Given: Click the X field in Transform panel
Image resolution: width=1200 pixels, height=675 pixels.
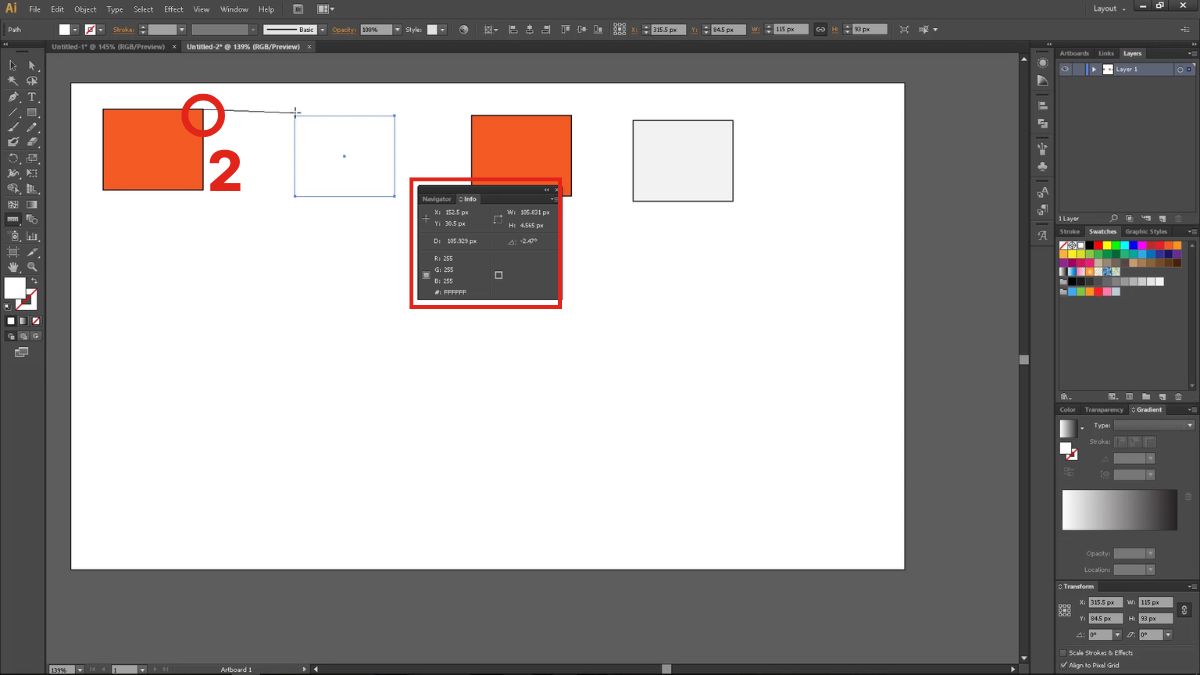Looking at the screenshot, I should click(x=1105, y=603).
